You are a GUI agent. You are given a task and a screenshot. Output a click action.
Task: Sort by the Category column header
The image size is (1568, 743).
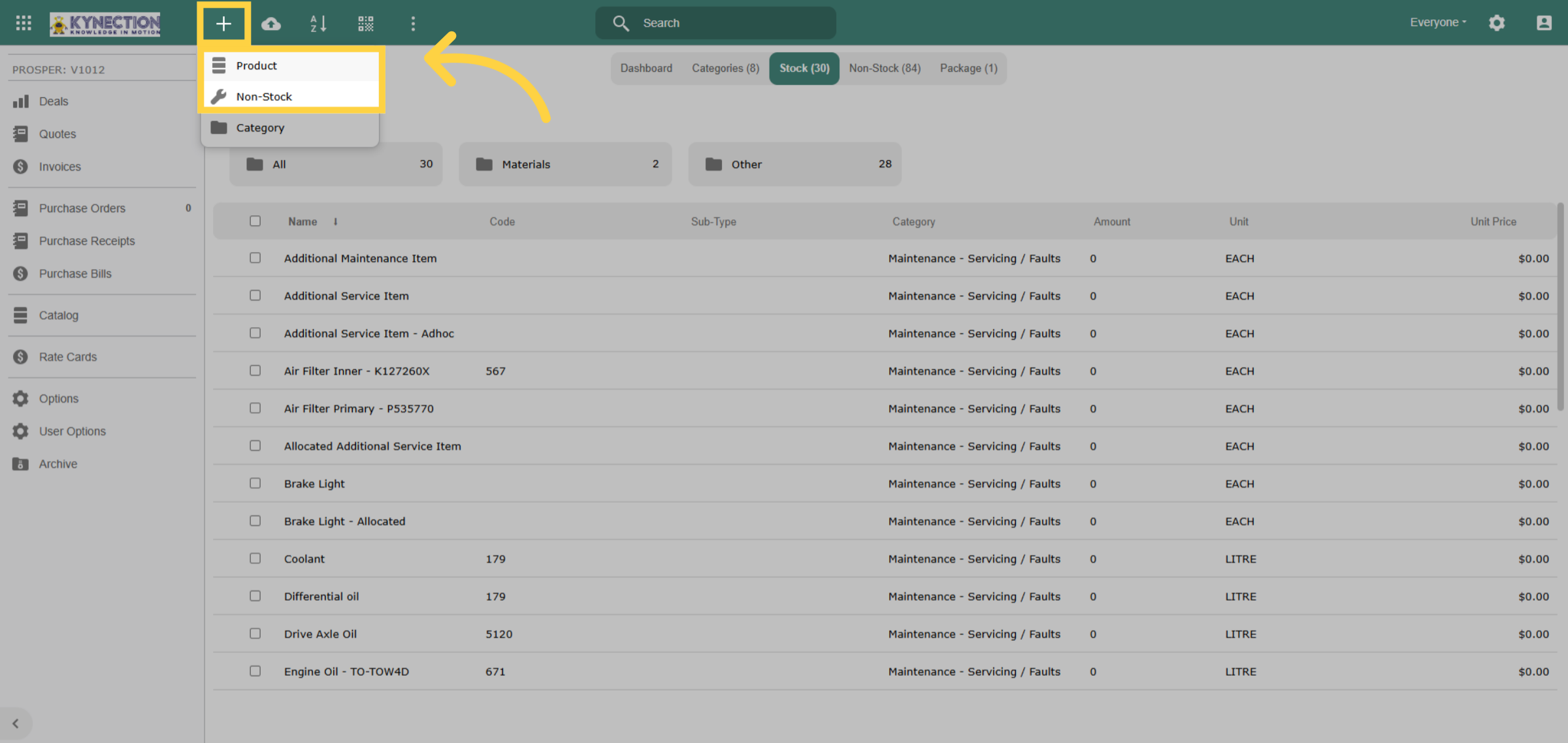(x=913, y=222)
